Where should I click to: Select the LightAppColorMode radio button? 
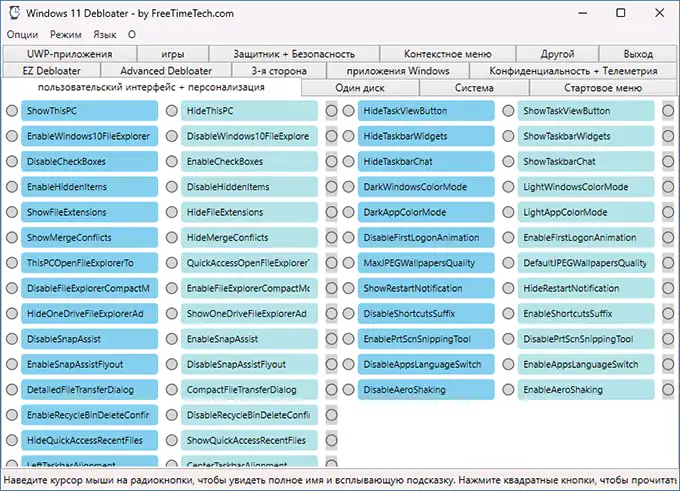pos(508,212)
